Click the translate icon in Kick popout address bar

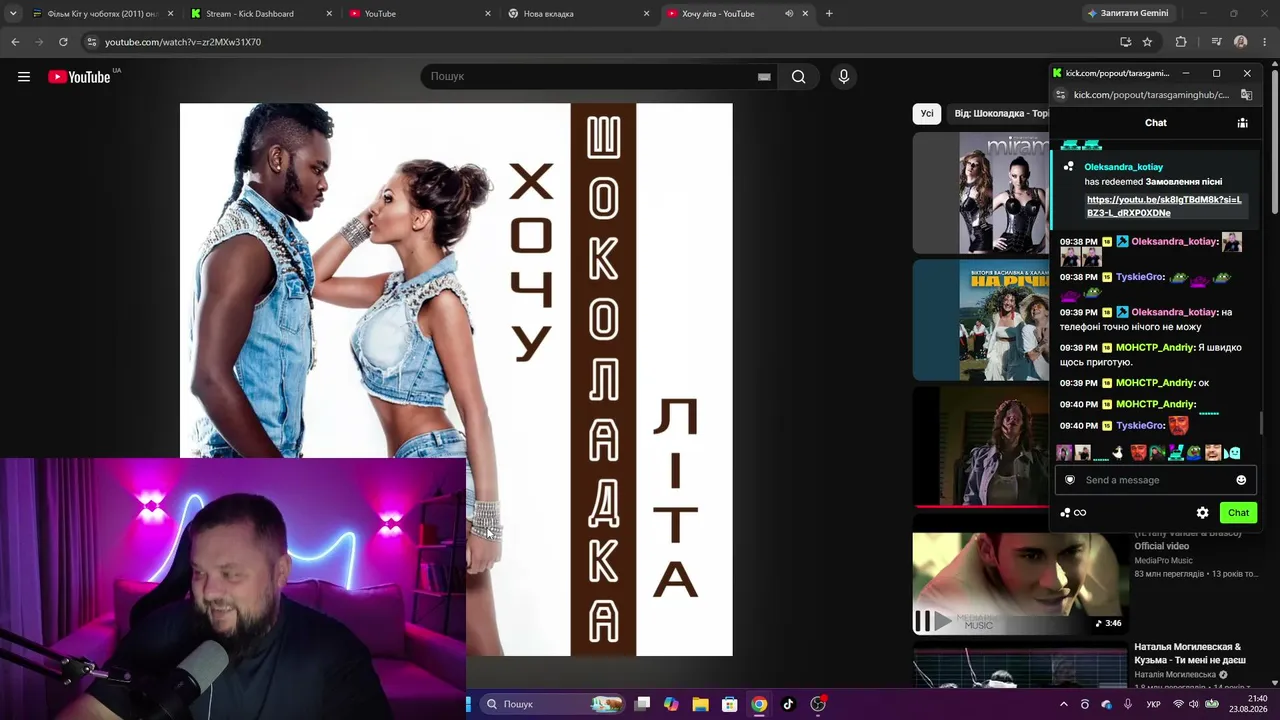point(1246,95)
